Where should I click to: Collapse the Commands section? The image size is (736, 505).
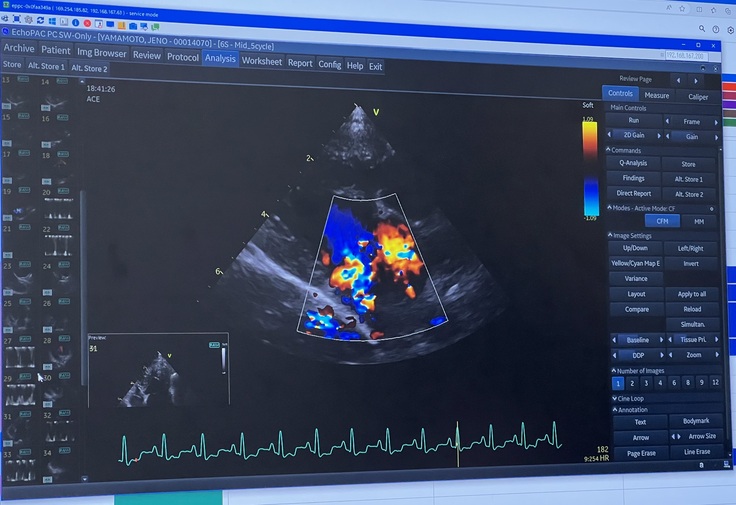pyautogui.click(x=610, y=150)
